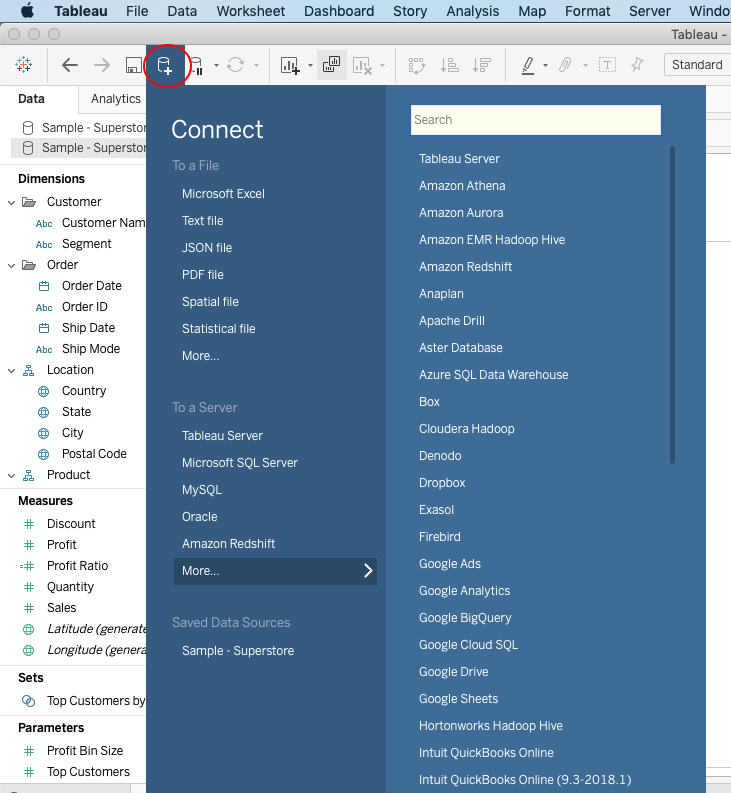Click the Clear Sheet icon
Viewport: 731px width, 793px height.
(362, 65)
